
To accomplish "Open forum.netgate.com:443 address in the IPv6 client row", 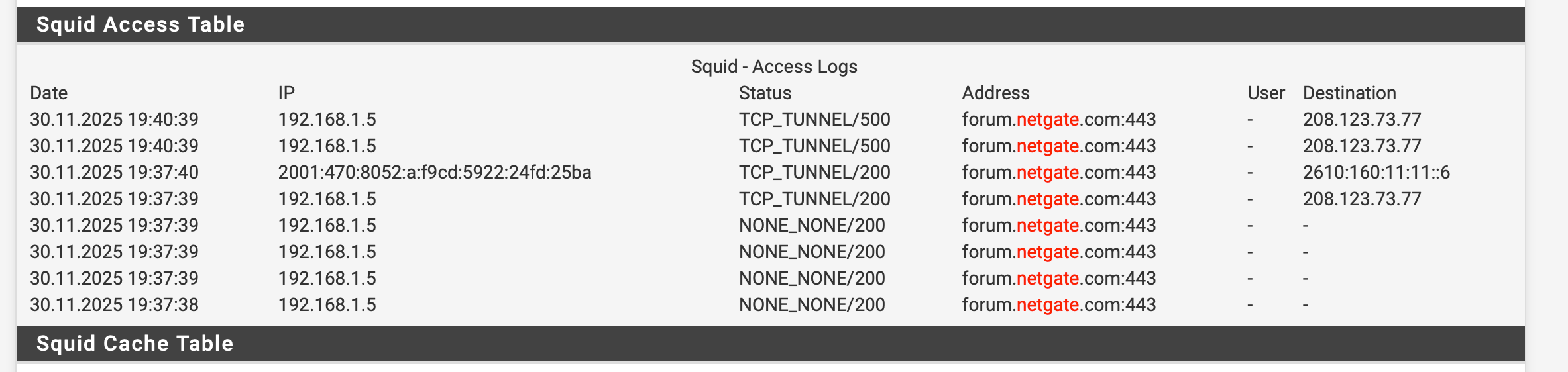I will (x=1058, y=172).
